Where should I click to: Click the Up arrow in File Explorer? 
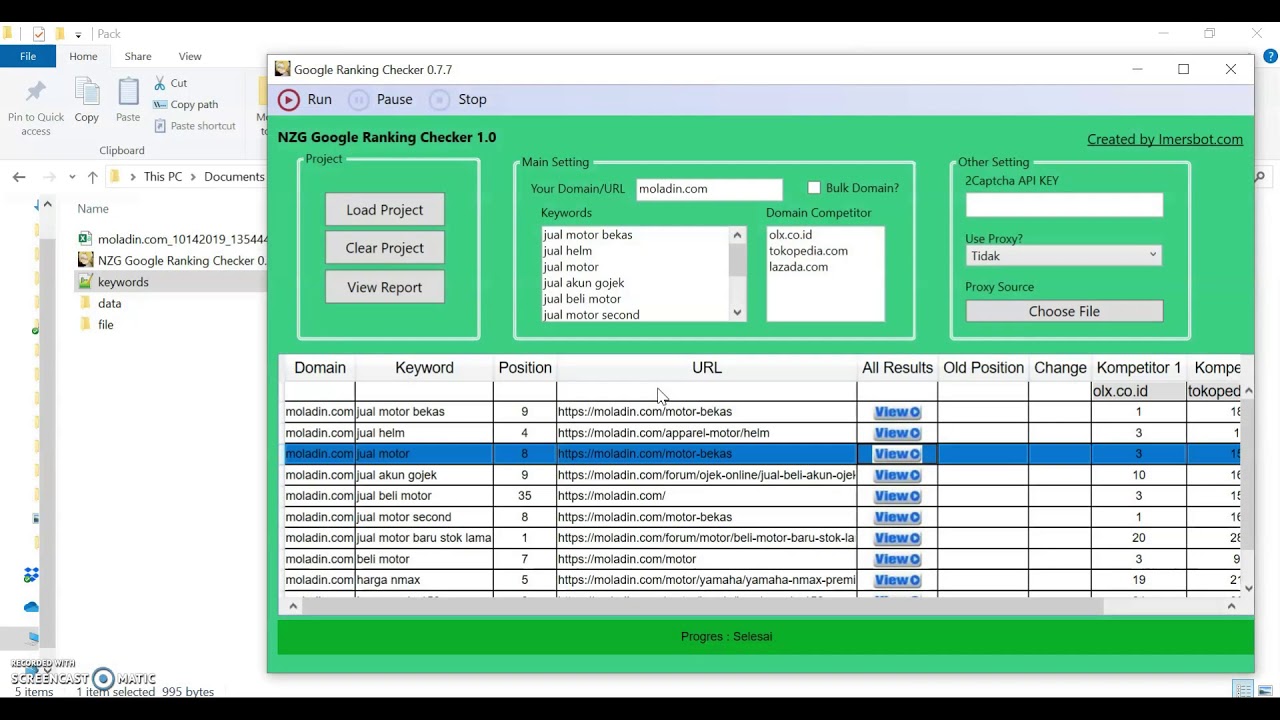click(92, 177)
